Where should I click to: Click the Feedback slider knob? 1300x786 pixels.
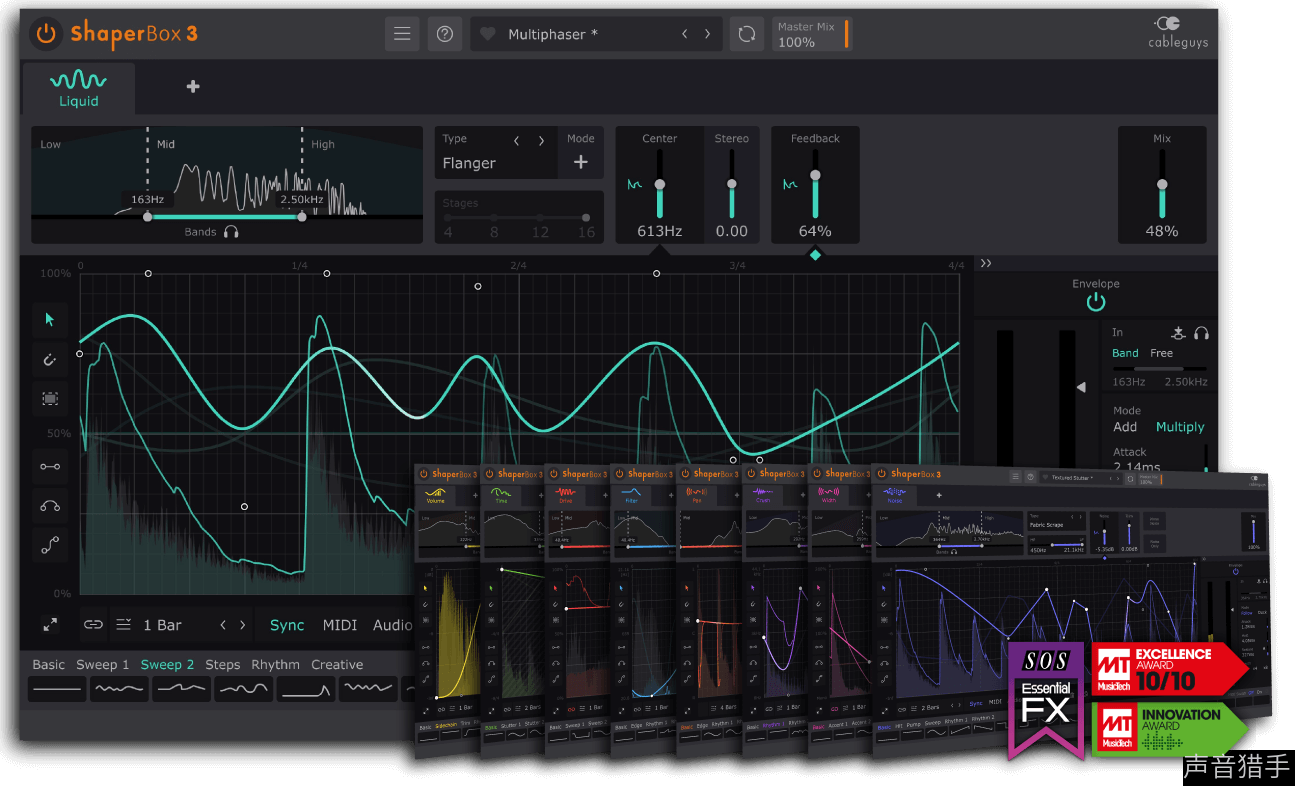815,175
